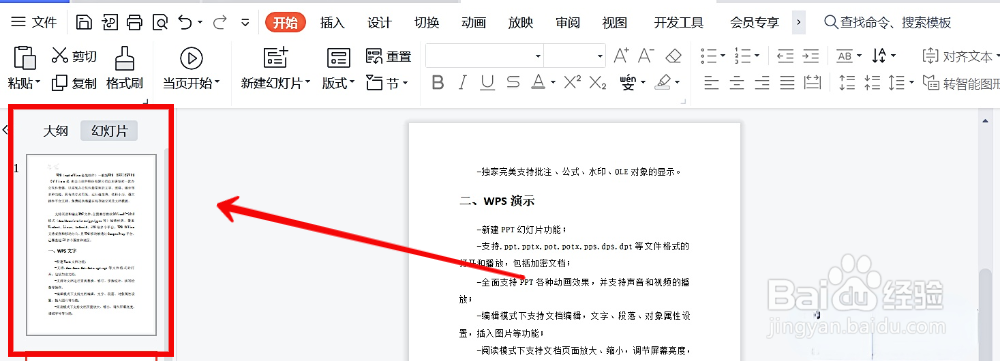Click the distributed alignment icon
Image resolution: width=1000 pixels, height=361 pixels.
[812, 82]
